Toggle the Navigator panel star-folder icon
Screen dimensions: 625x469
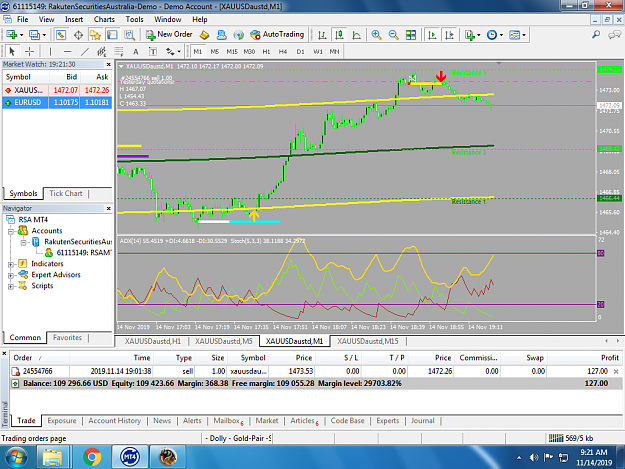[x=95, y=35]
